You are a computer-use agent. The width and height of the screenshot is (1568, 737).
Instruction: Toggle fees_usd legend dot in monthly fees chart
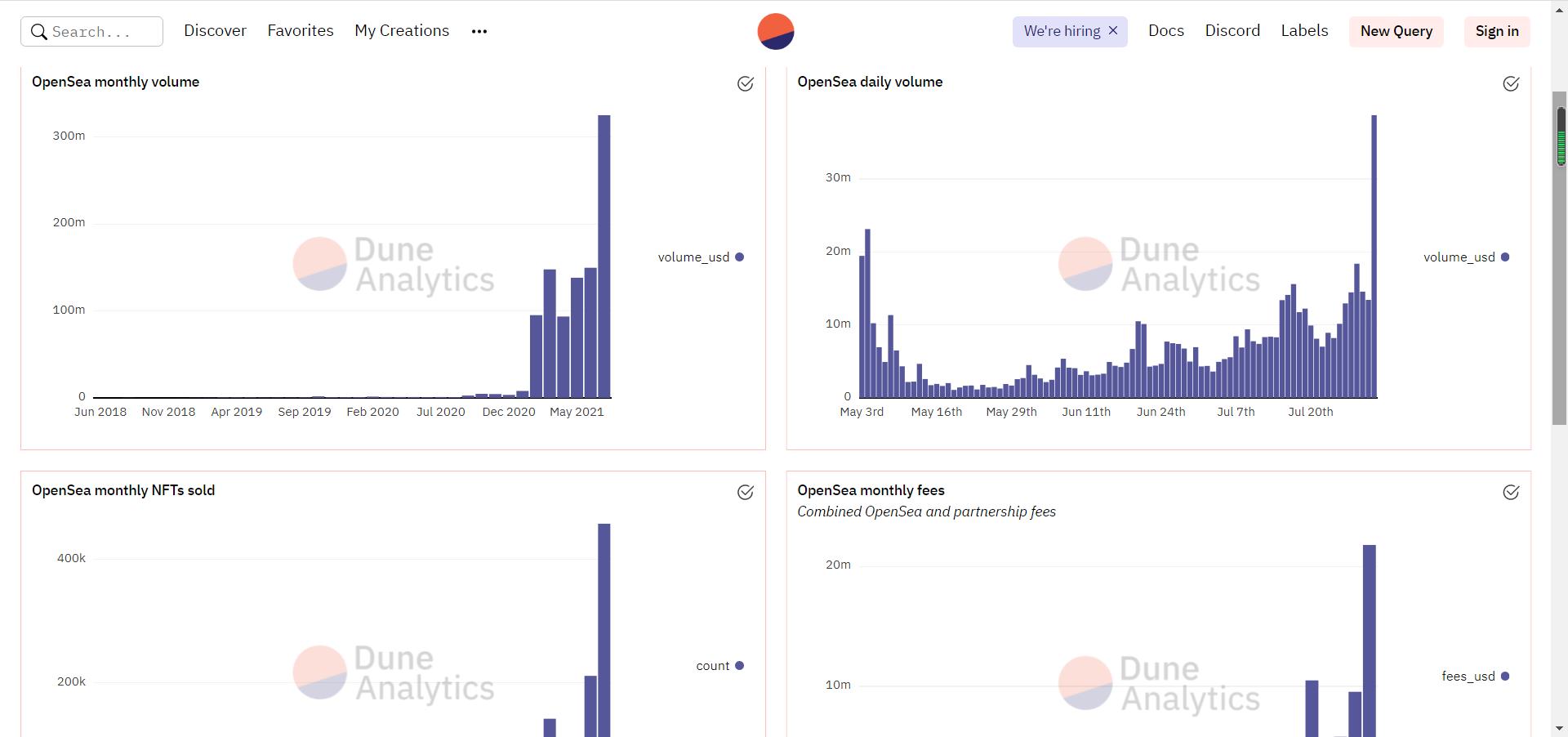tap(1505, 677)
